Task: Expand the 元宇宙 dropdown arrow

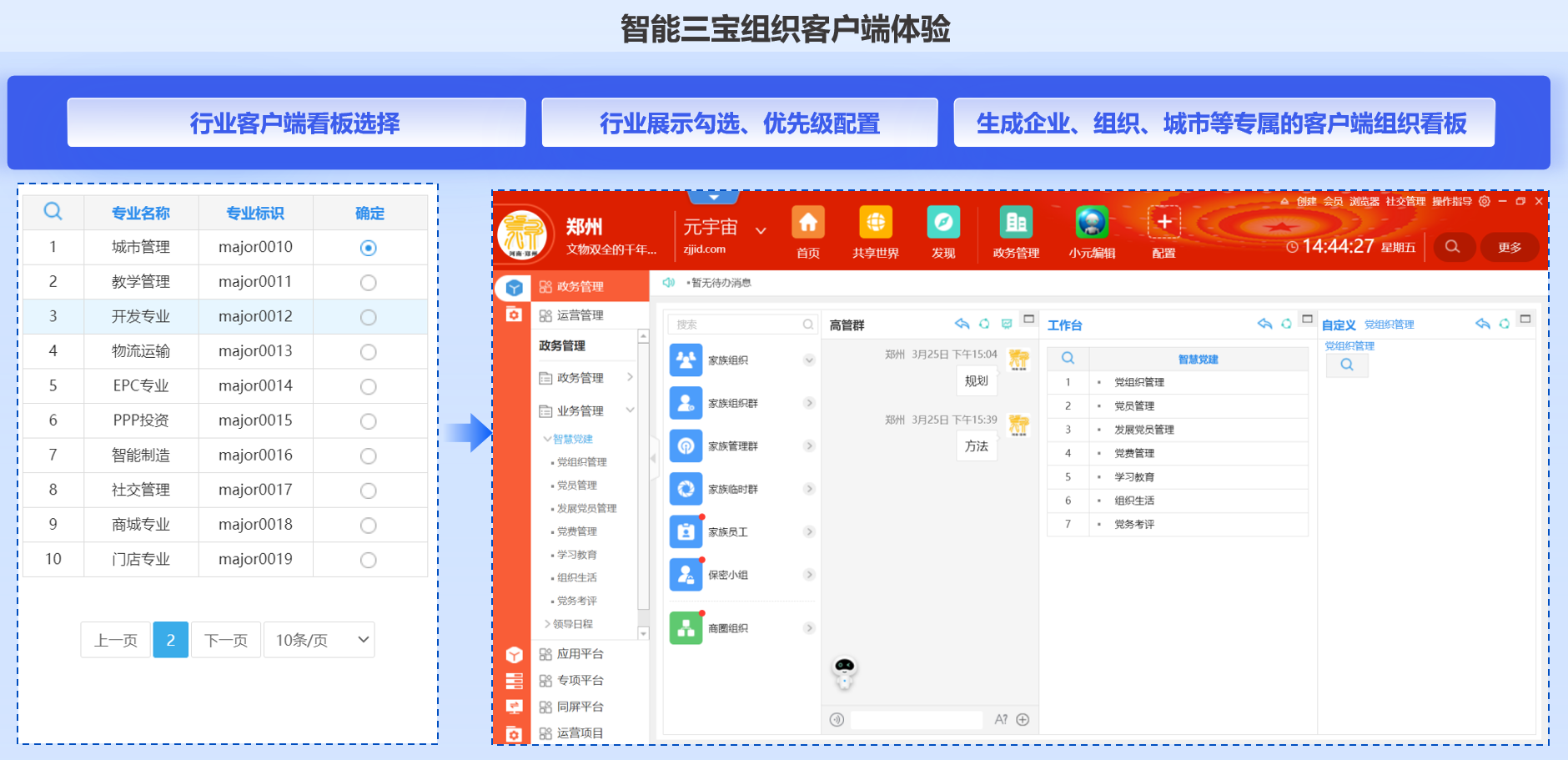Action: tap(761, 230)
